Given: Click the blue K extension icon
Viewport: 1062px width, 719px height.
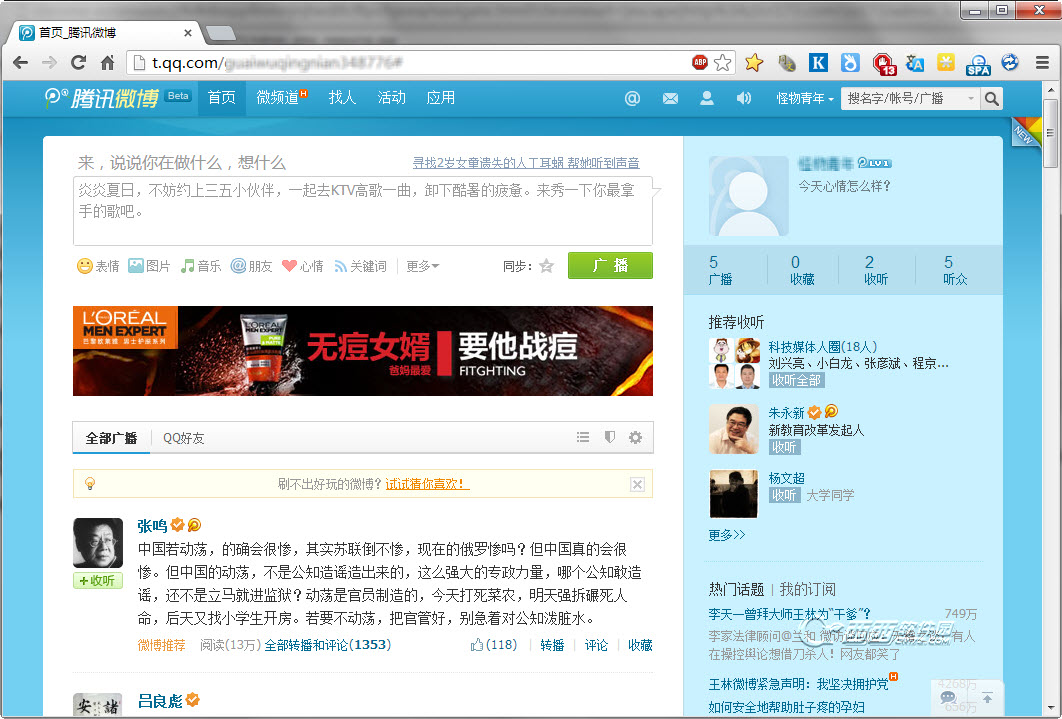Looking at the screenshot, I should pos(818,63).
